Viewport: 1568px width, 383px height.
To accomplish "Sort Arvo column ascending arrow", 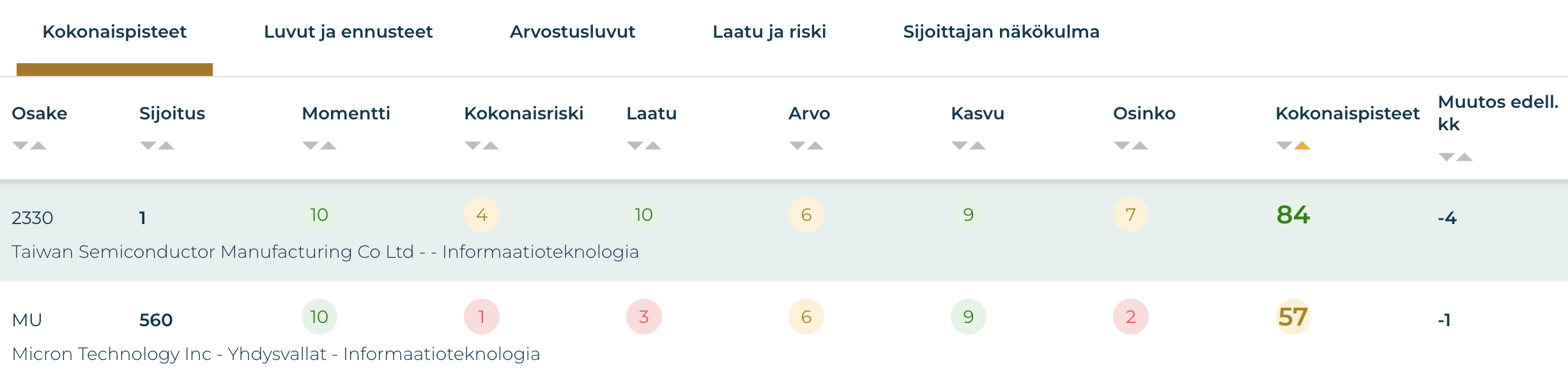I will pyautogui.click(x=816, y=146).
